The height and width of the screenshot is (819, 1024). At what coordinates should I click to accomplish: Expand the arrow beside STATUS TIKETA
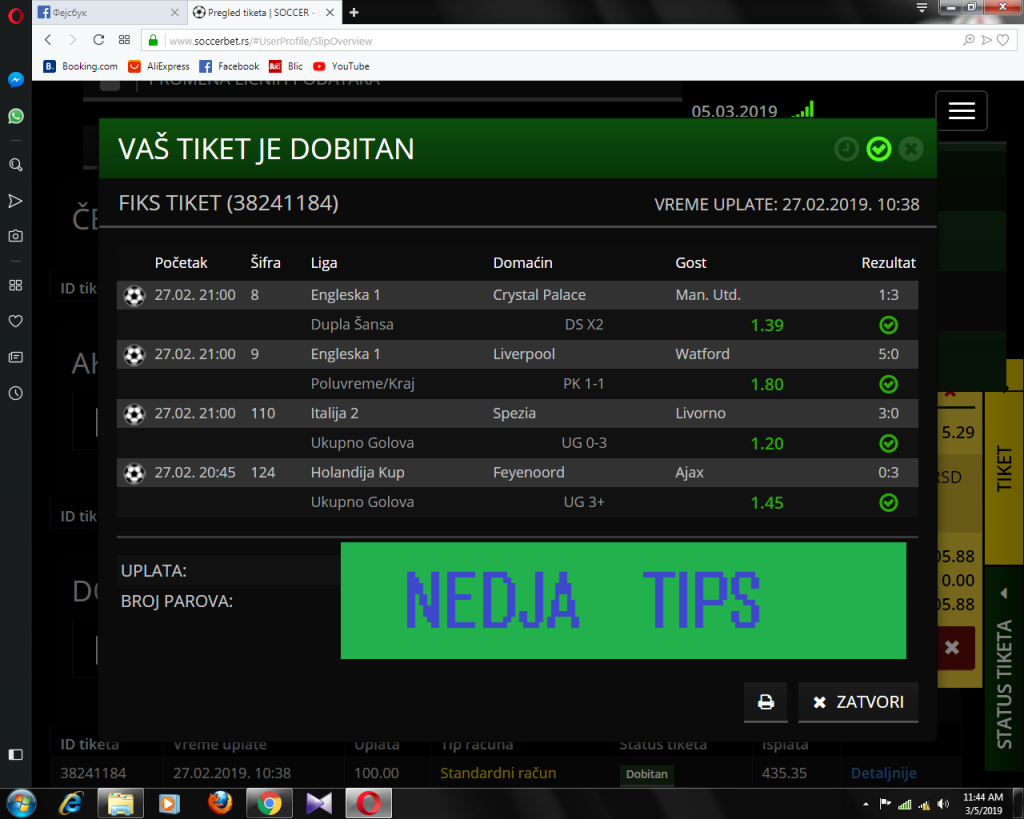click(x=1004, y=593)
